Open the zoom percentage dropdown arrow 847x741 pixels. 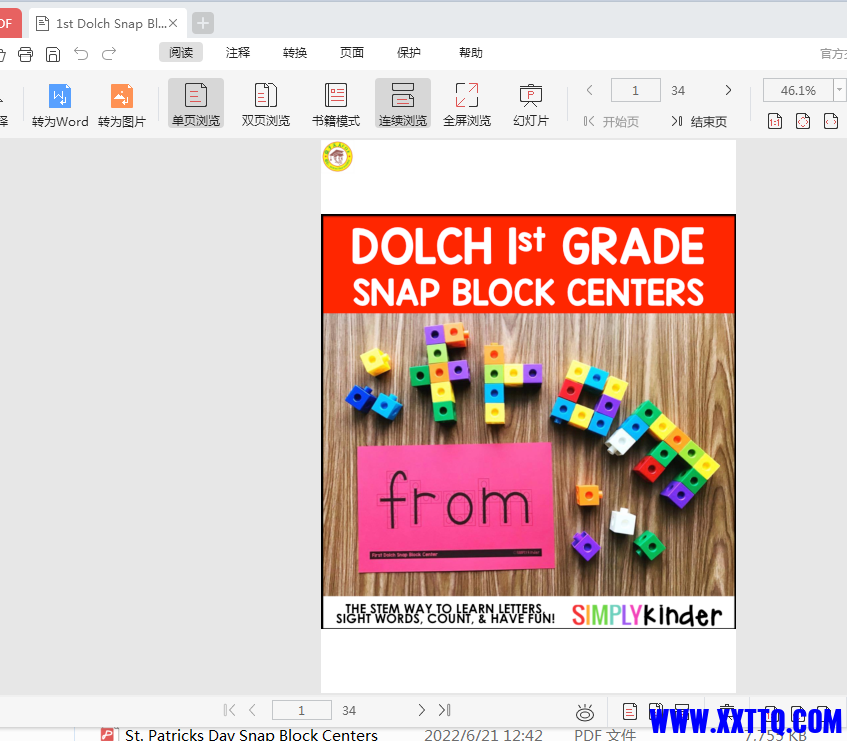pos(839,90)
